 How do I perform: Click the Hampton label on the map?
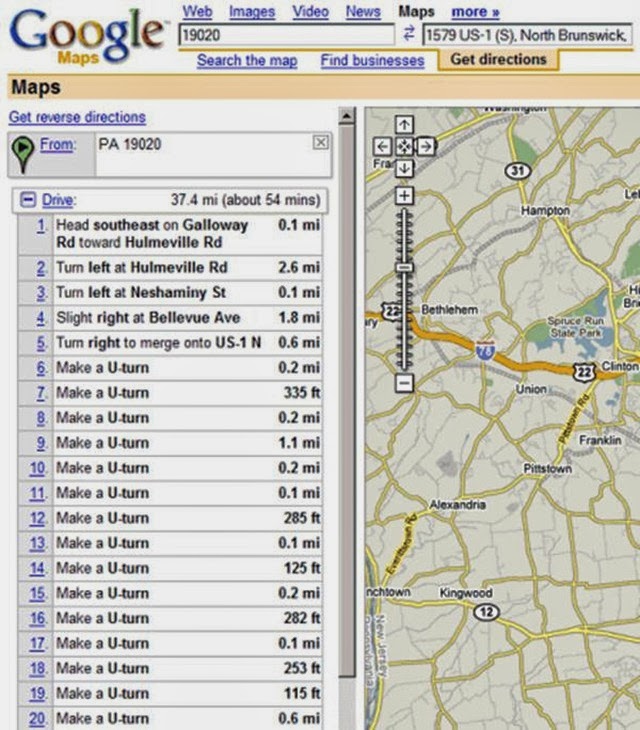[x=545, y=211]
